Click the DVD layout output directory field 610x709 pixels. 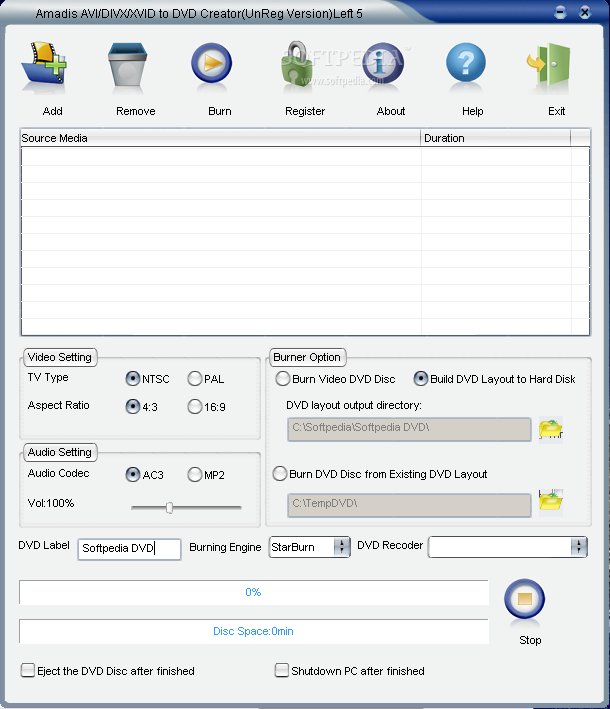coord(409,429)
